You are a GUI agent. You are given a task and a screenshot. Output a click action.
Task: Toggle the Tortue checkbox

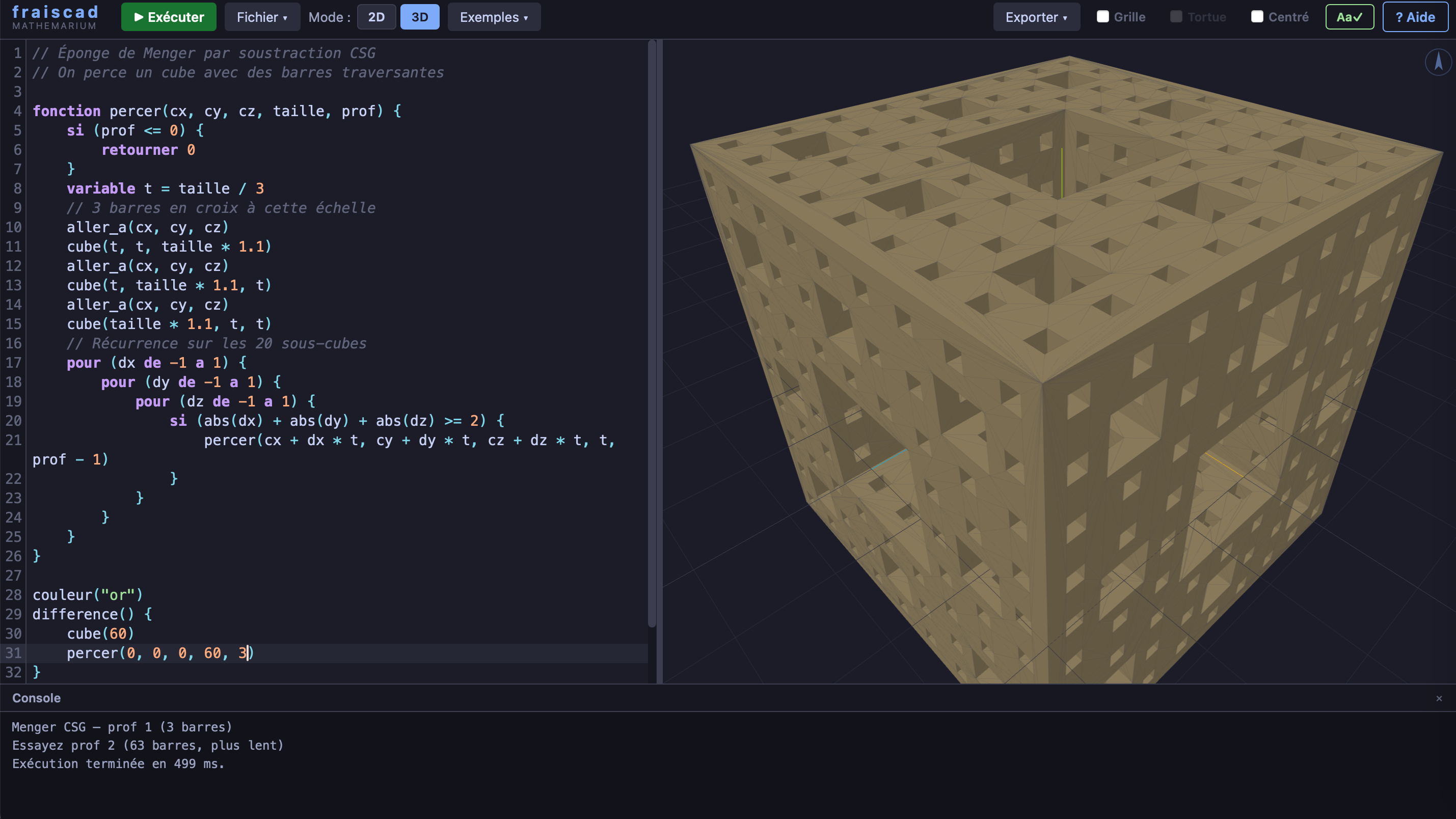coord(1176,17)
